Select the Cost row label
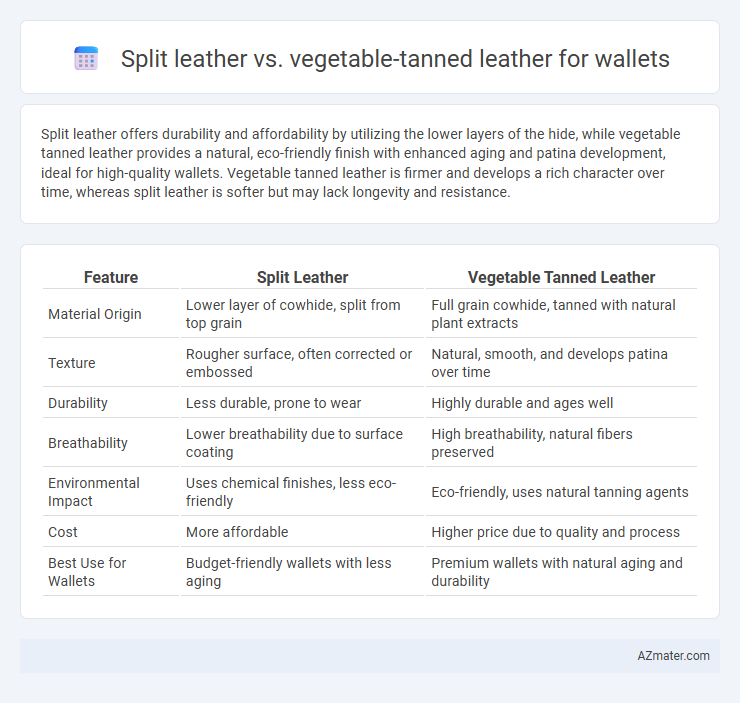Viewport: 740px width, 703px height. coord(63,532)
